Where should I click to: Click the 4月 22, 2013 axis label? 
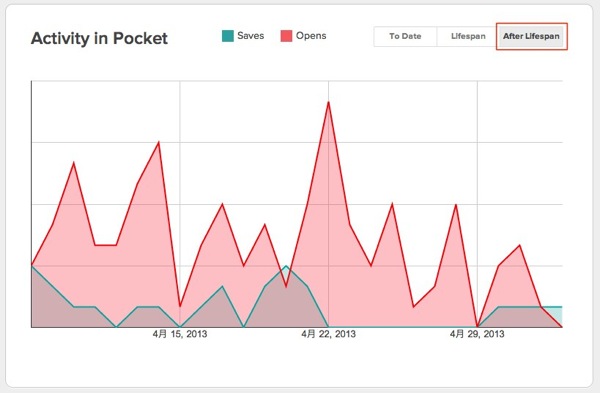coord(328,334)
